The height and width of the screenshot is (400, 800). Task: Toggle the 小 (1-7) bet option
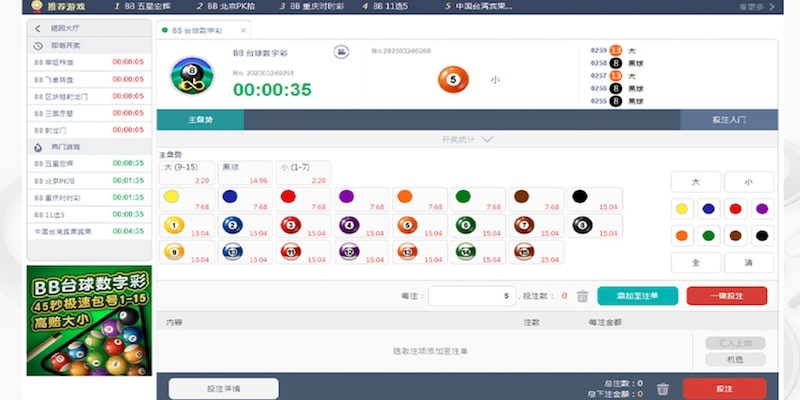pos(301,173)
